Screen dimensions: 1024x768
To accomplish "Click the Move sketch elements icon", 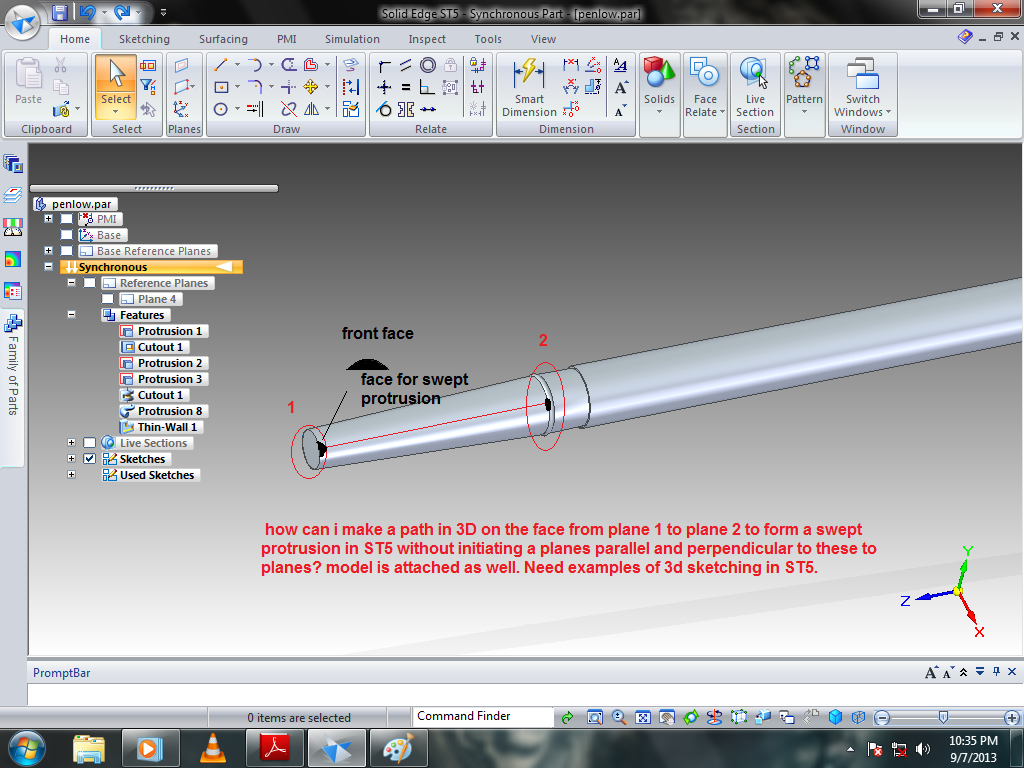I will [311, 87].
